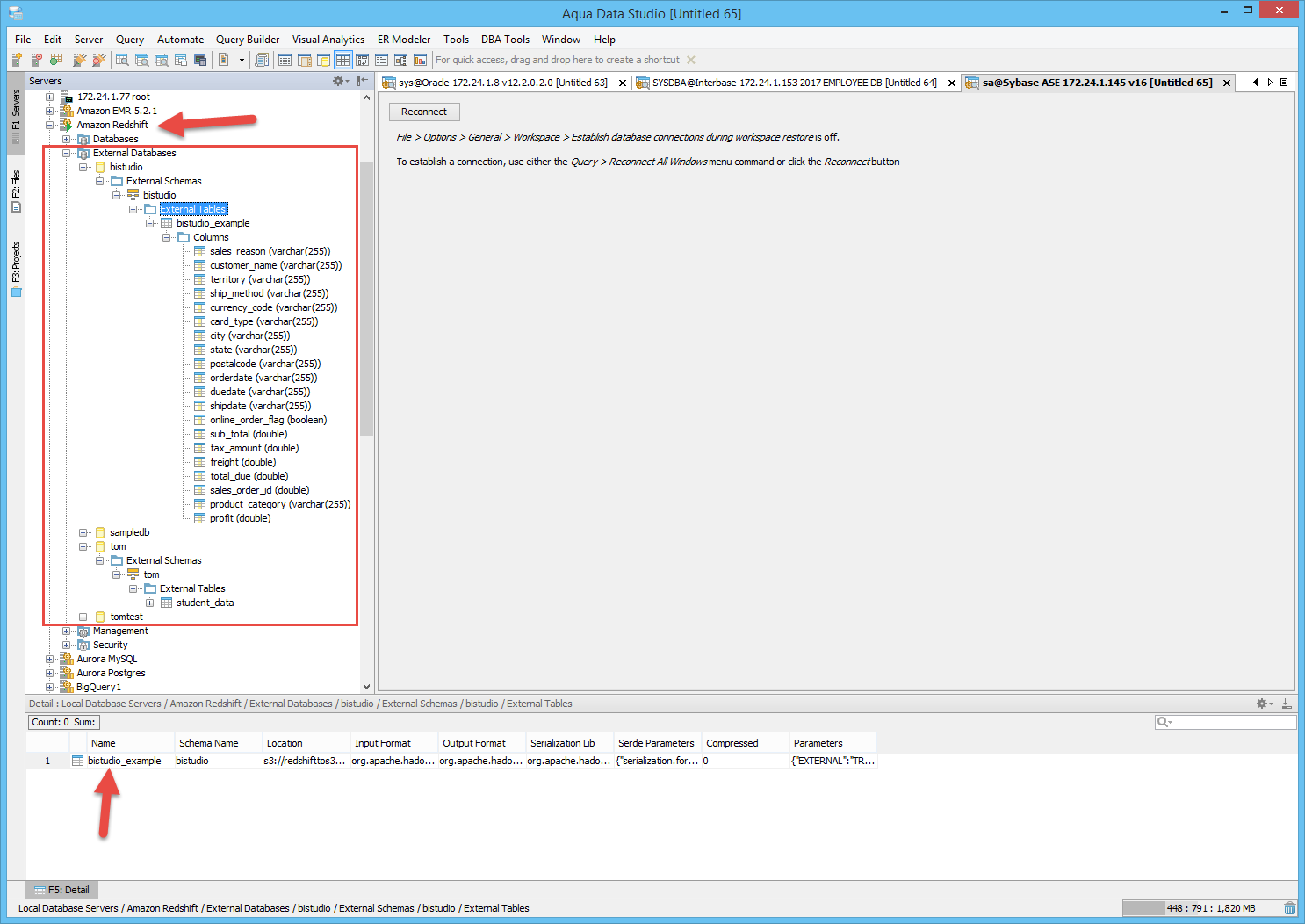
Task: Expand the Security node
Action: click(x=67, y=645)
